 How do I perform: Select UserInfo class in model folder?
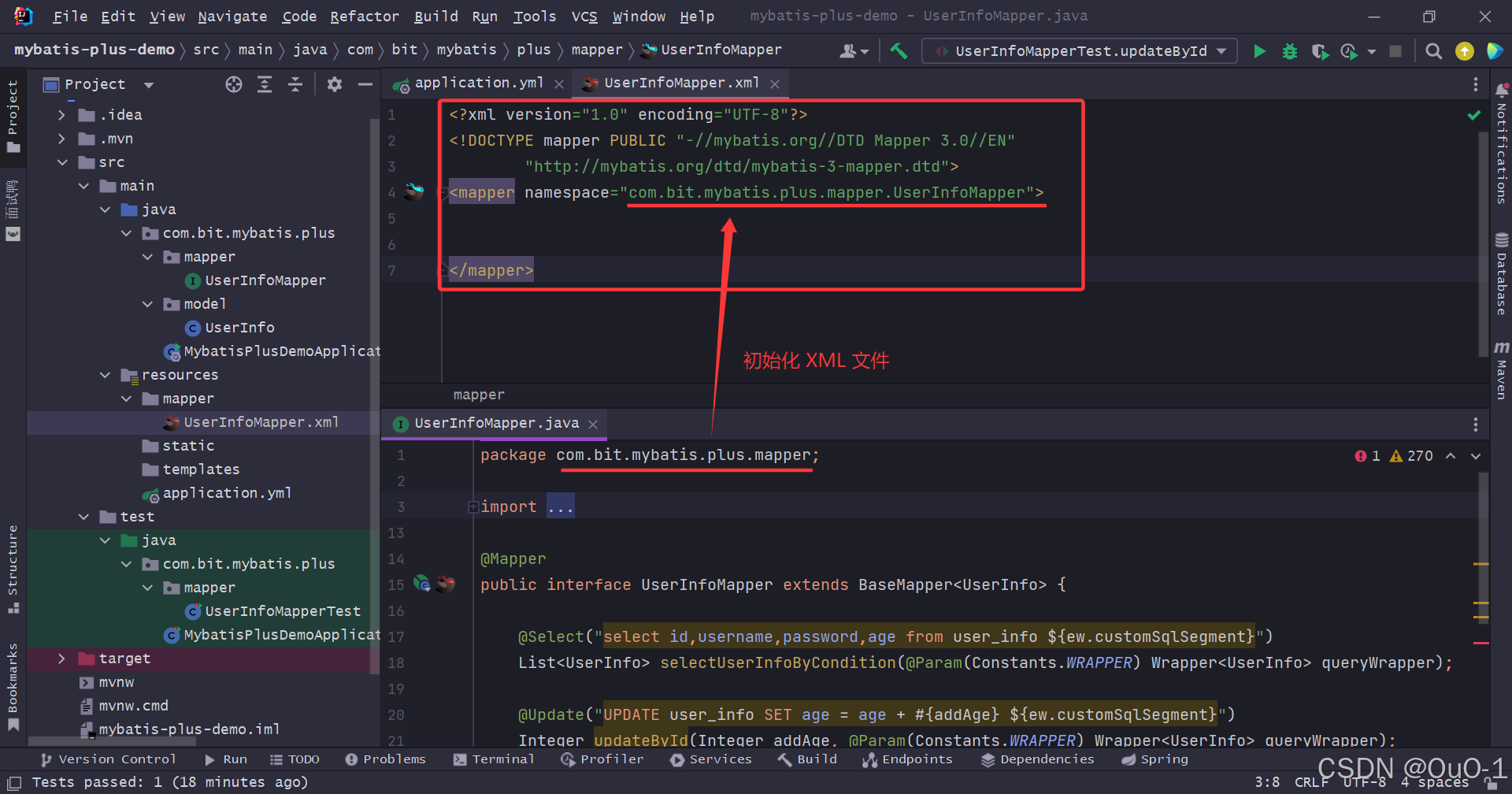coord(240,328)
